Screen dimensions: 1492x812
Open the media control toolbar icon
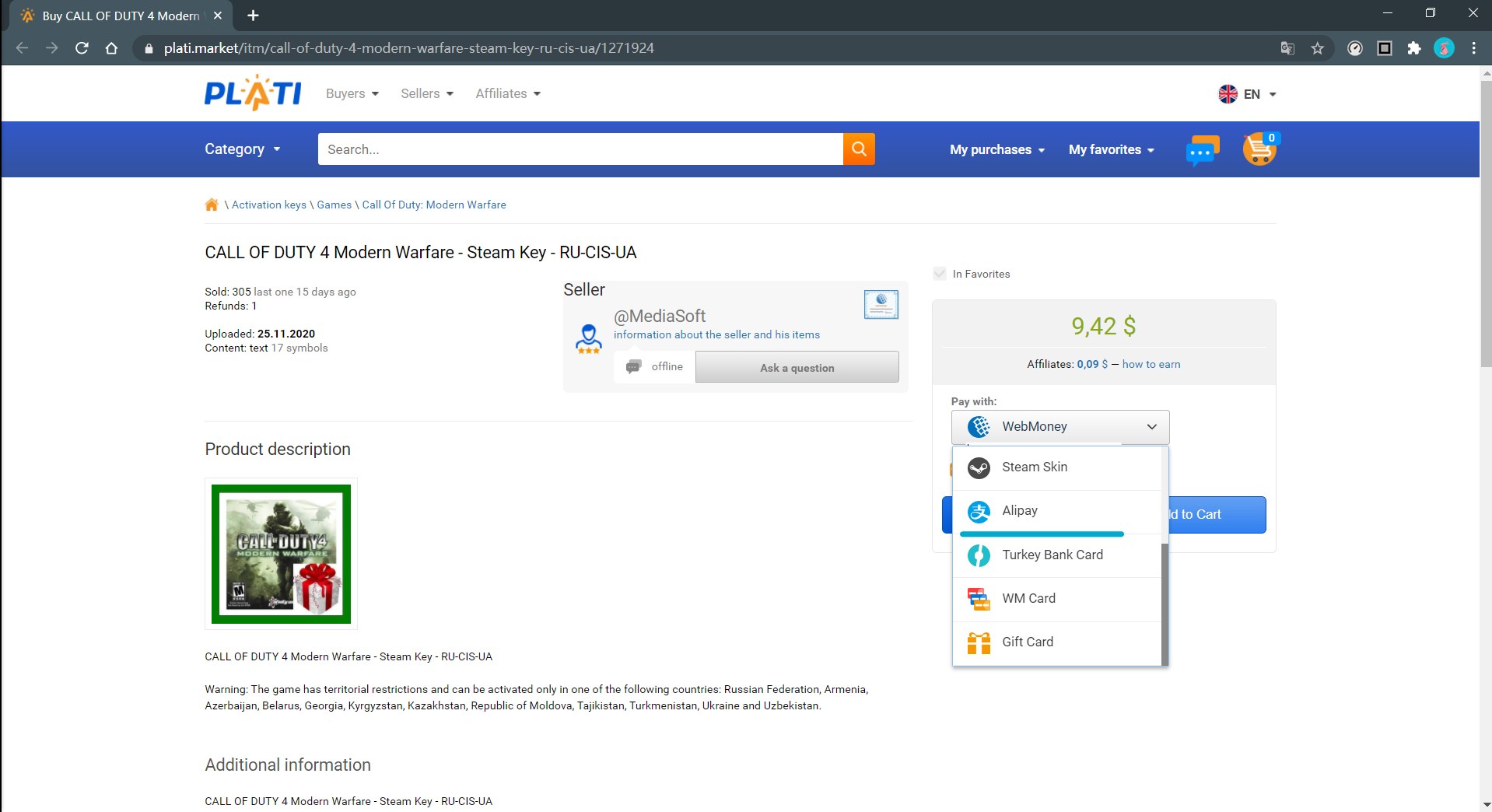pos(1355,48)
